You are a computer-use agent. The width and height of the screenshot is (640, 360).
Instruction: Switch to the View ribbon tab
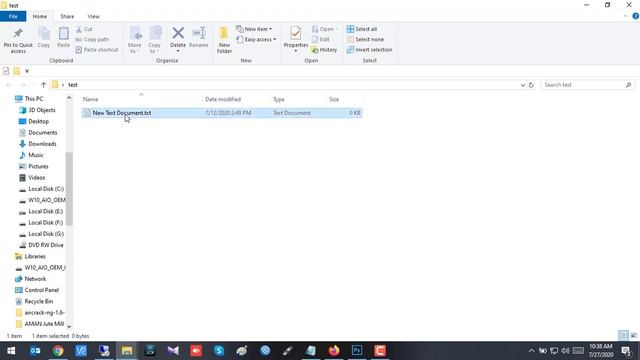tap(93, 16)
